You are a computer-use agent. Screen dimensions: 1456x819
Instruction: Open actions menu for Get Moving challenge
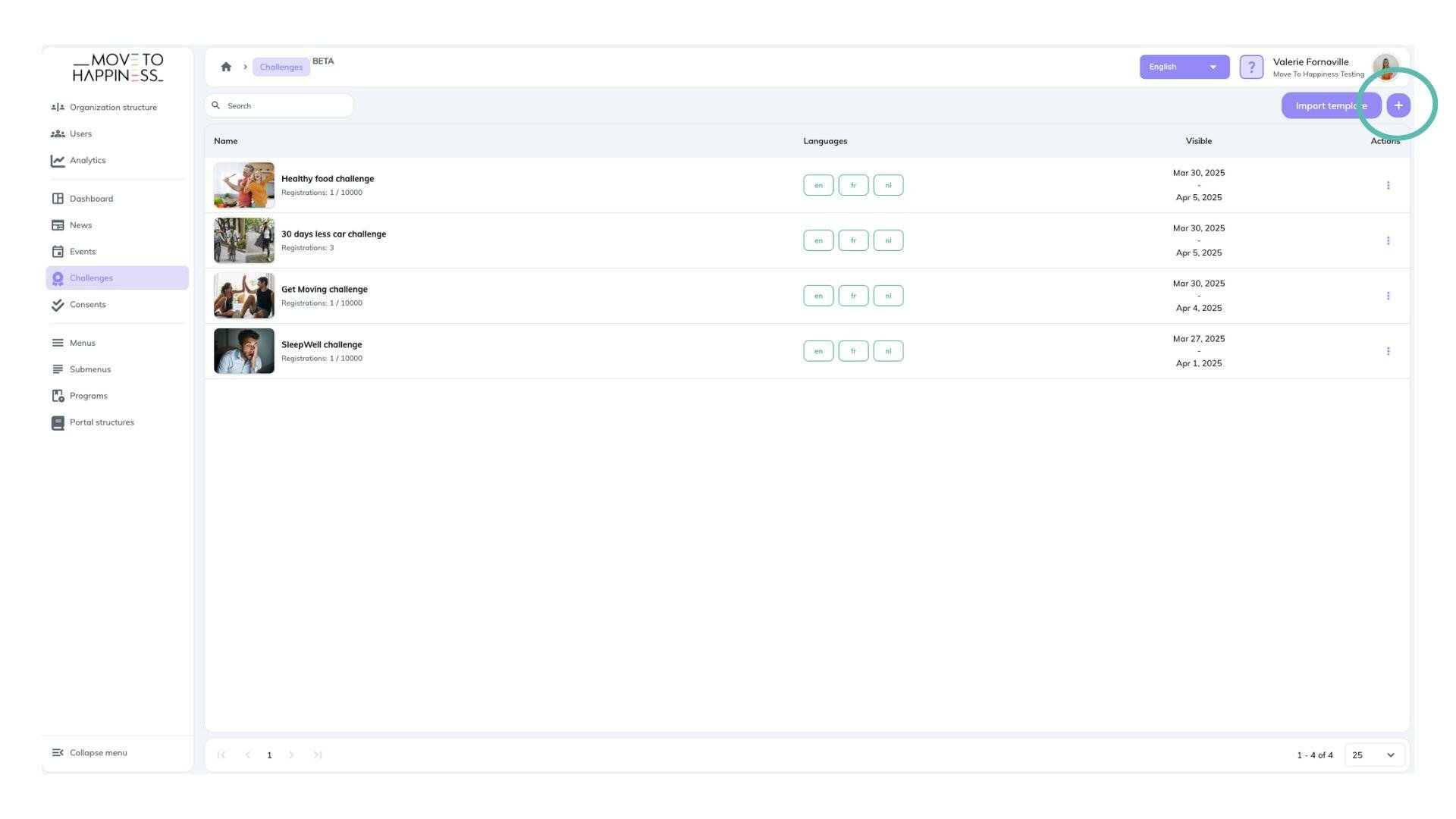(x=1388, y=296)
